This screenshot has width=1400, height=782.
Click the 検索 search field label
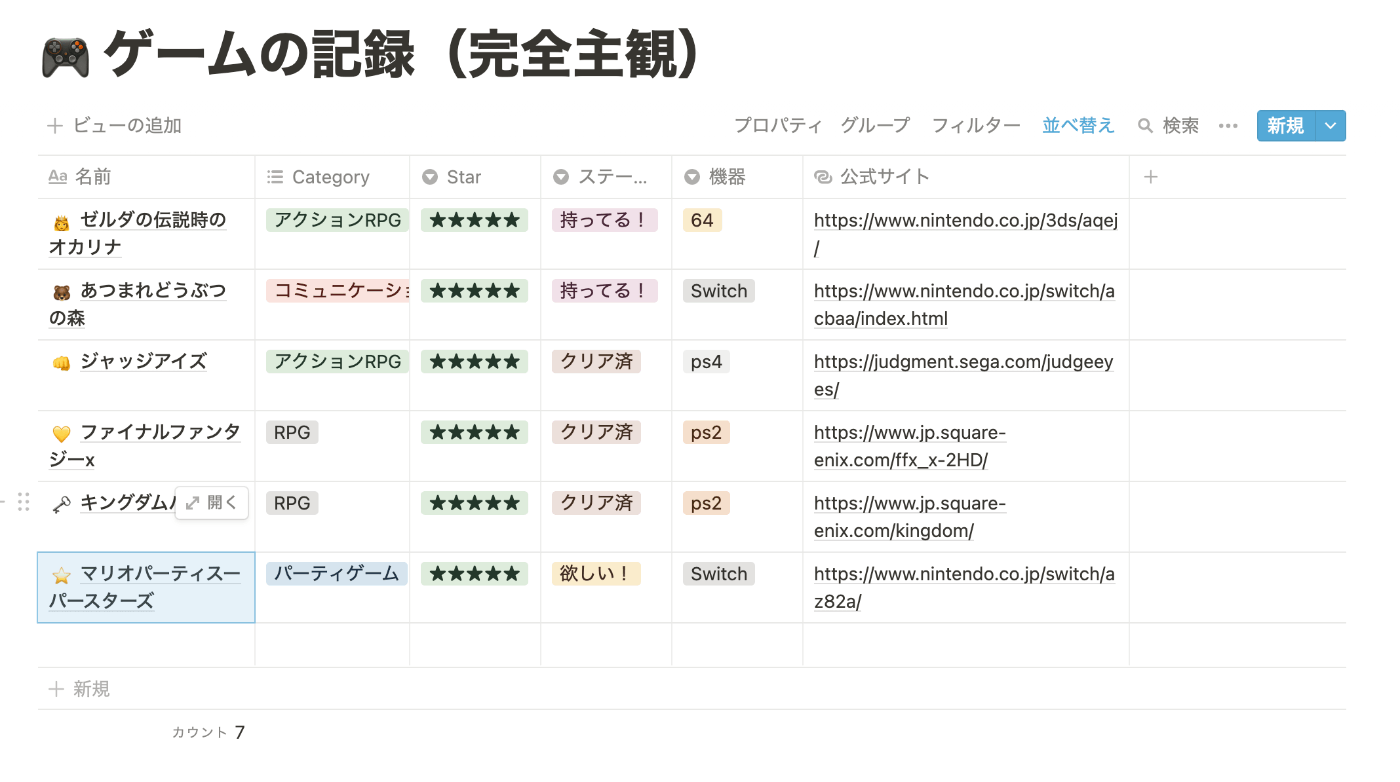point(1181,126)
